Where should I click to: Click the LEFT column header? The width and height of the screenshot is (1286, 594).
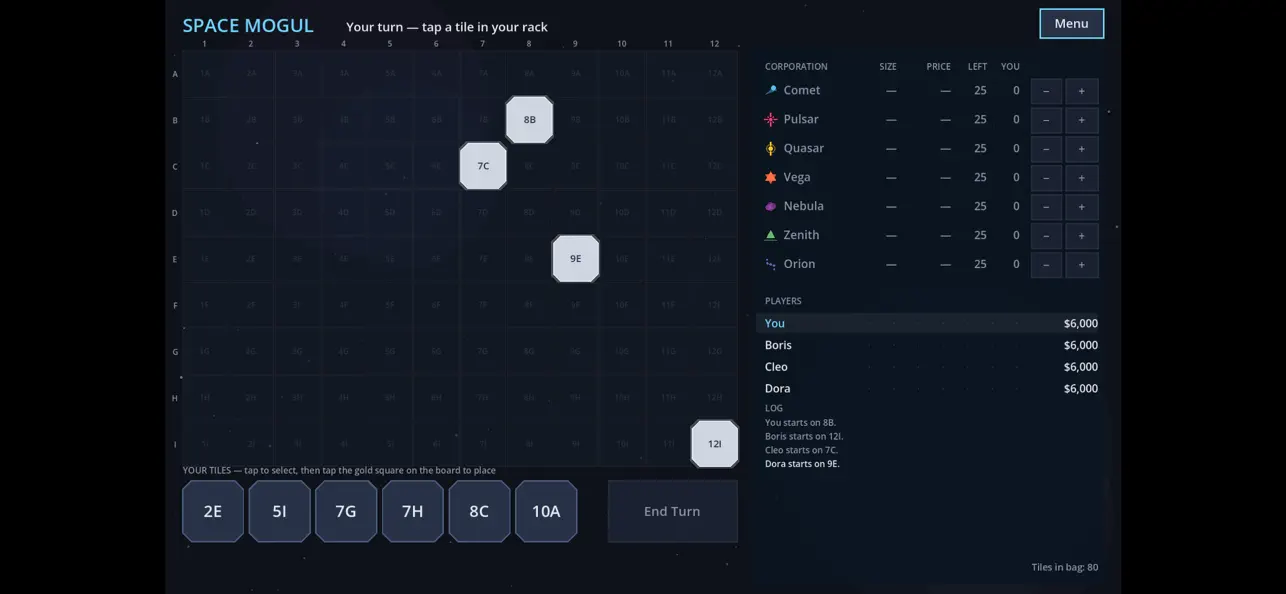point(977,67)
